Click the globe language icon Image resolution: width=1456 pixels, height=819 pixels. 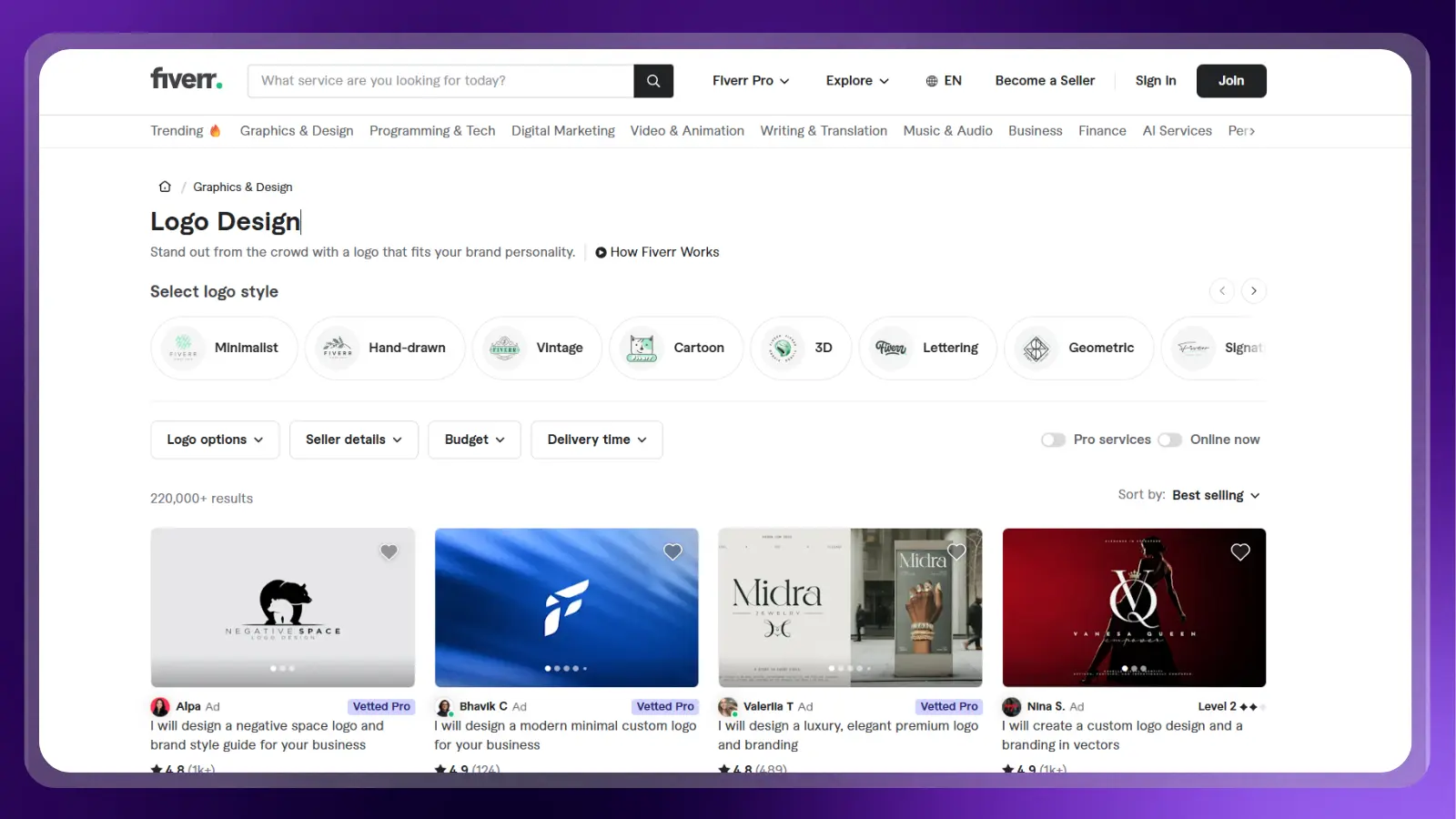pyautogui.click(x=932, y=81)
